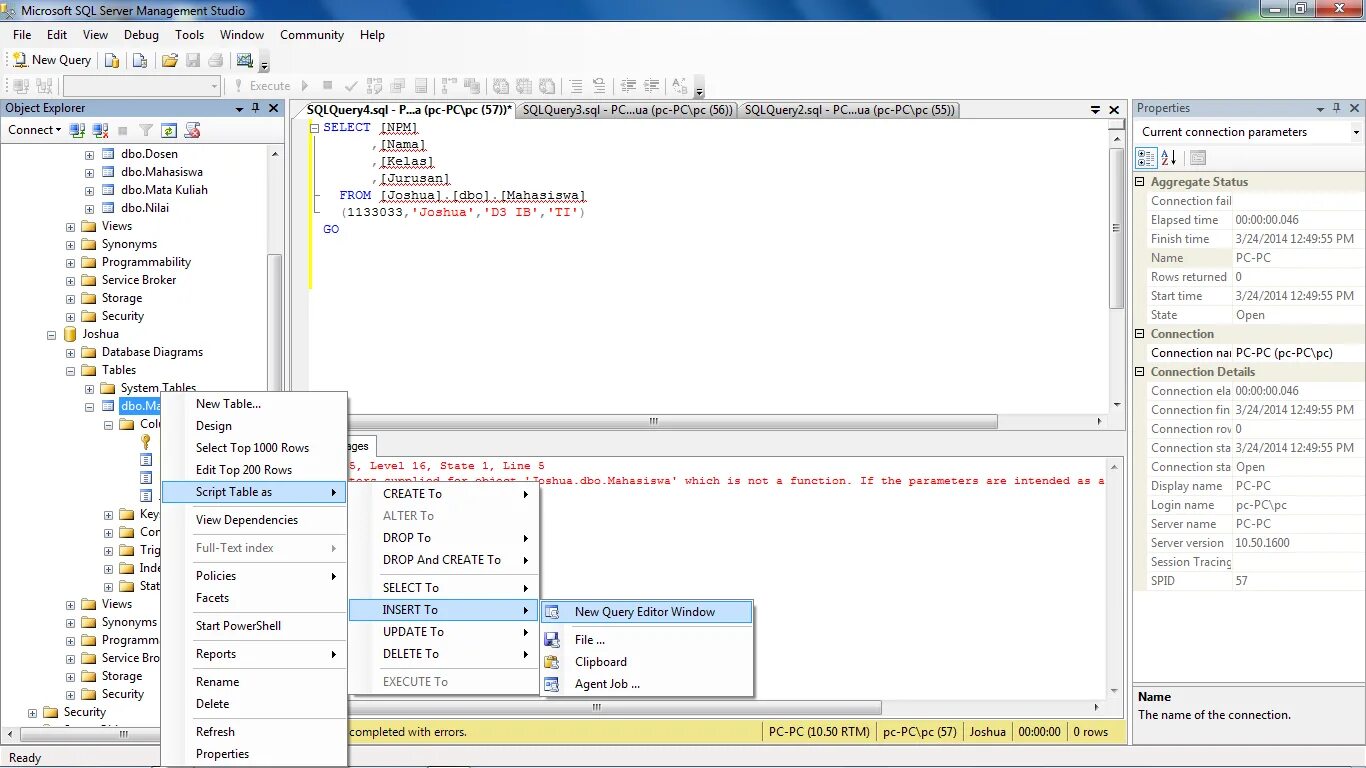Click the Open File folder icon

(x=169, y=60)
